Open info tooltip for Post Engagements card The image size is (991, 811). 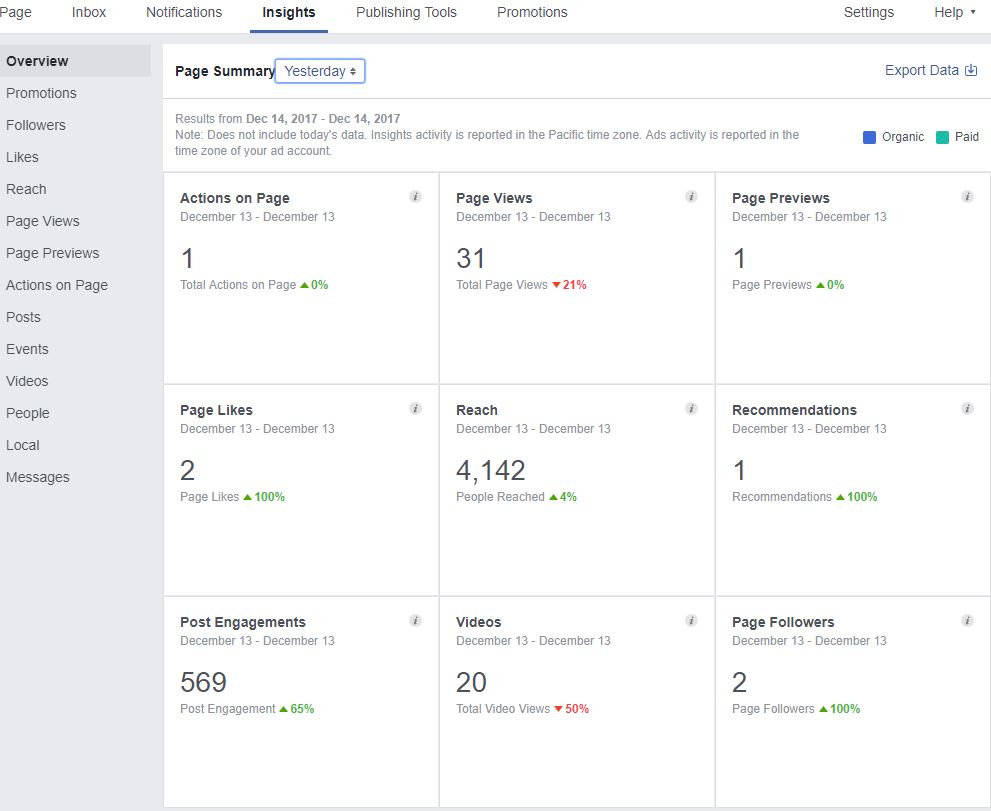click(416, 621)
